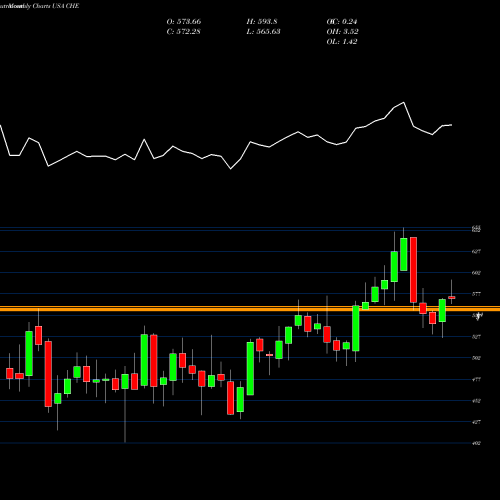
Task: Click the 502 price axis label
Action: pos(476,358)
